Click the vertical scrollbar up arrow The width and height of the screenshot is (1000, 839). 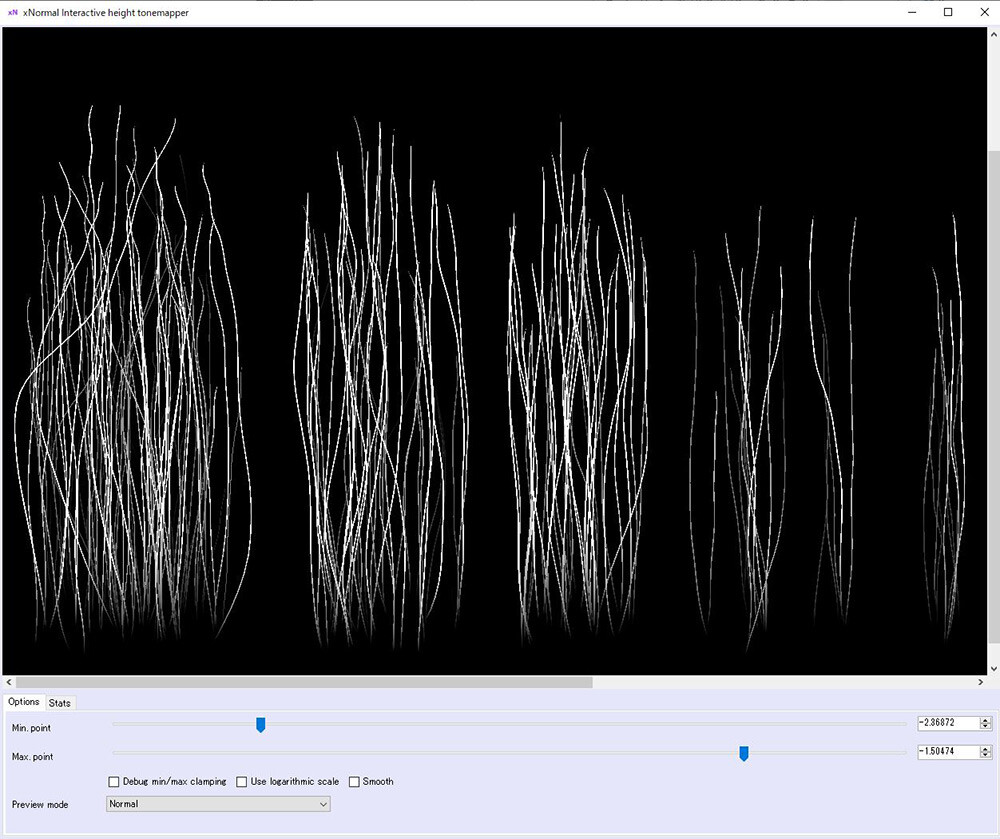[x=994, y=34]
